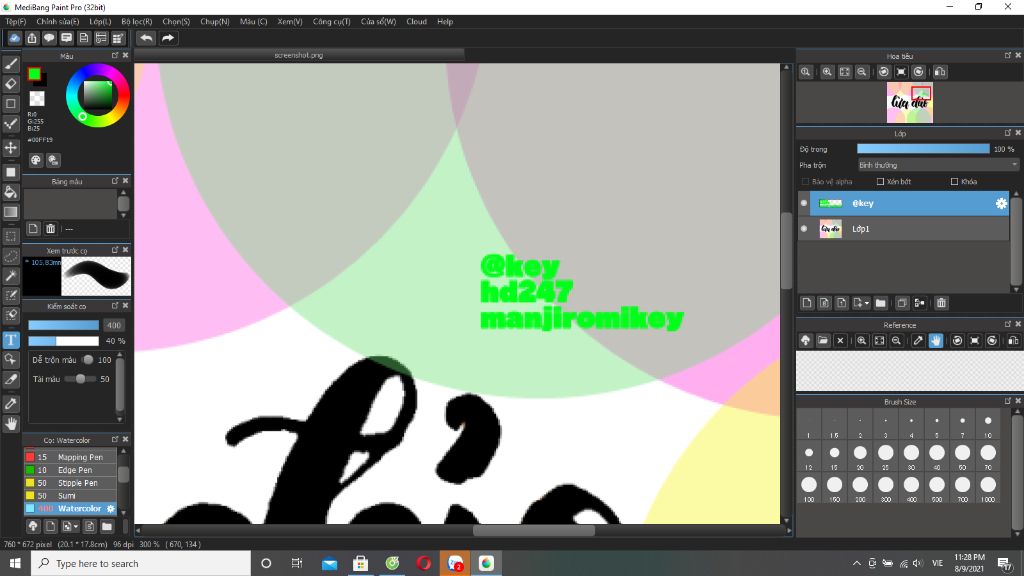Image resolution: width=1024 pixels, height=576 pixels.
Task: Delete palette color with trash icon
Action: (50, 229)
